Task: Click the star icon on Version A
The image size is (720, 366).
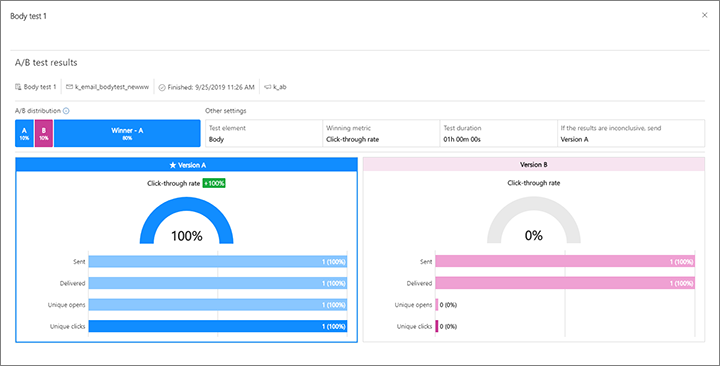Action: coord(173,165)
